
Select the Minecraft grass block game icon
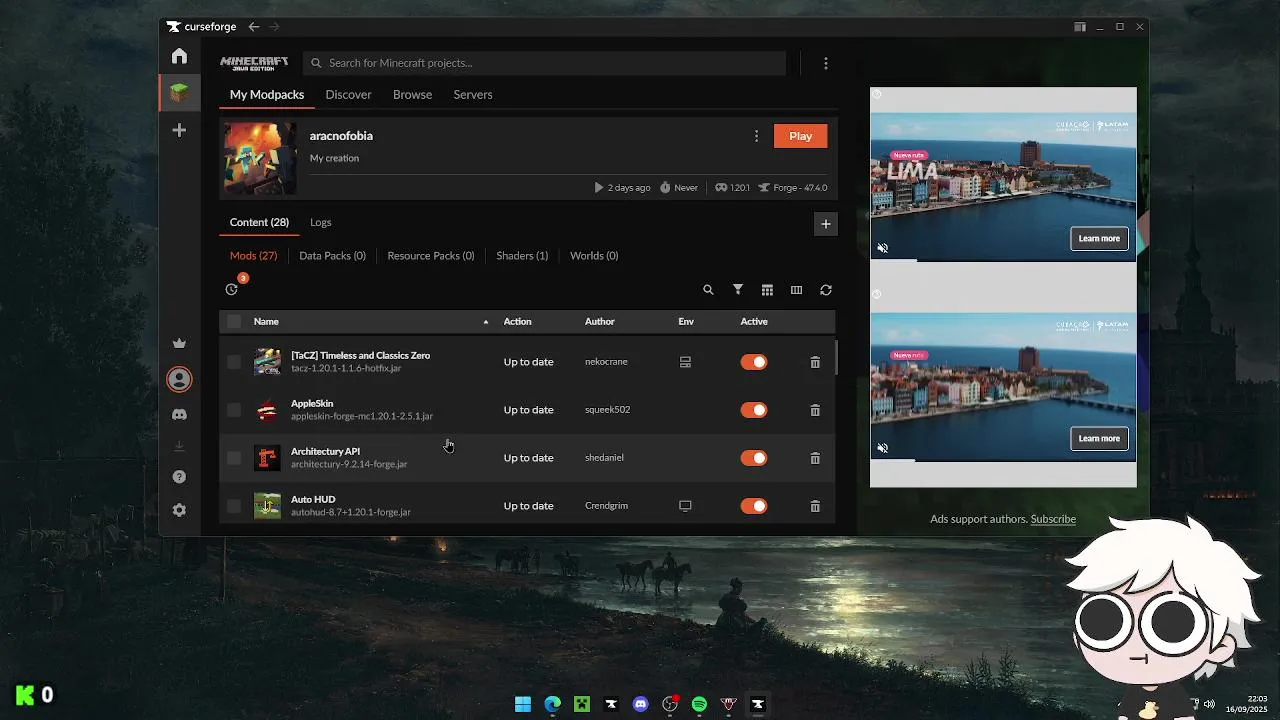pyautogui.click(x=179, y=92)
